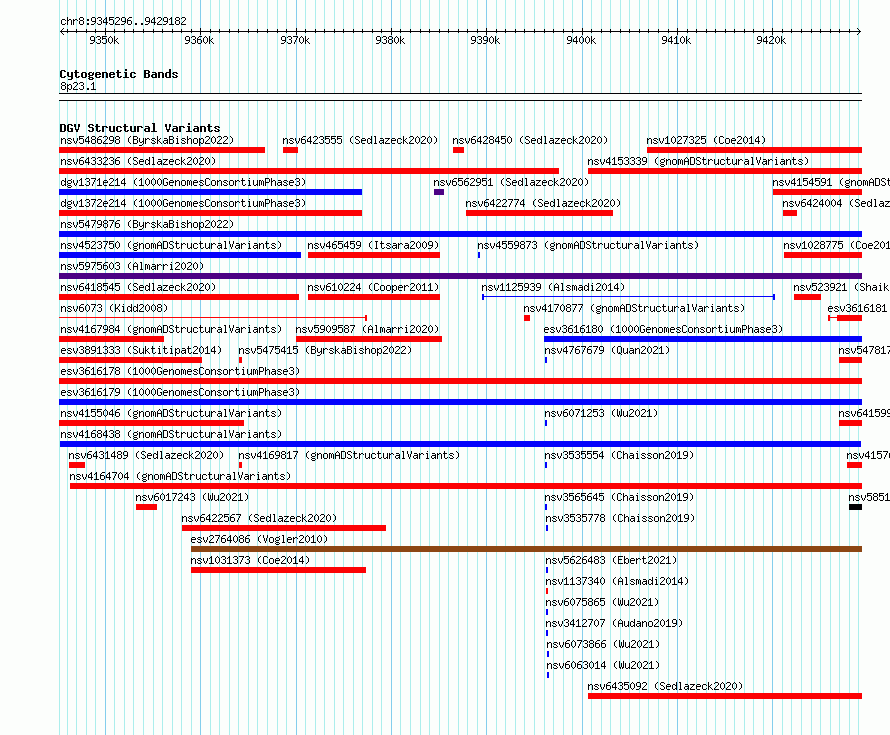Click the red nsv6017243 (Wu2021) bar
890x735 pixels.
146,507
